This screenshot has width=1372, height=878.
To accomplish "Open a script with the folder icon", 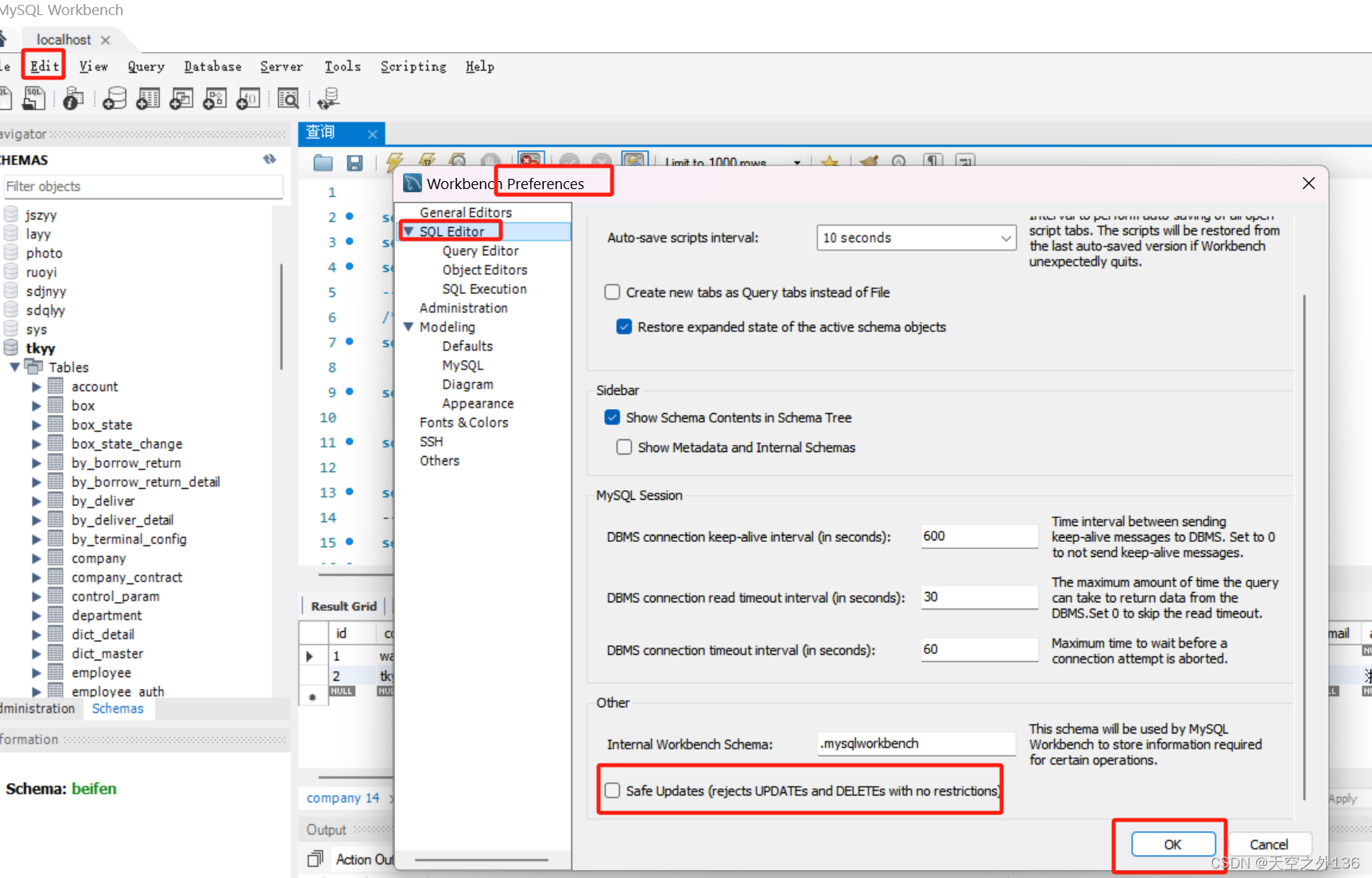I will coord(323,163).
